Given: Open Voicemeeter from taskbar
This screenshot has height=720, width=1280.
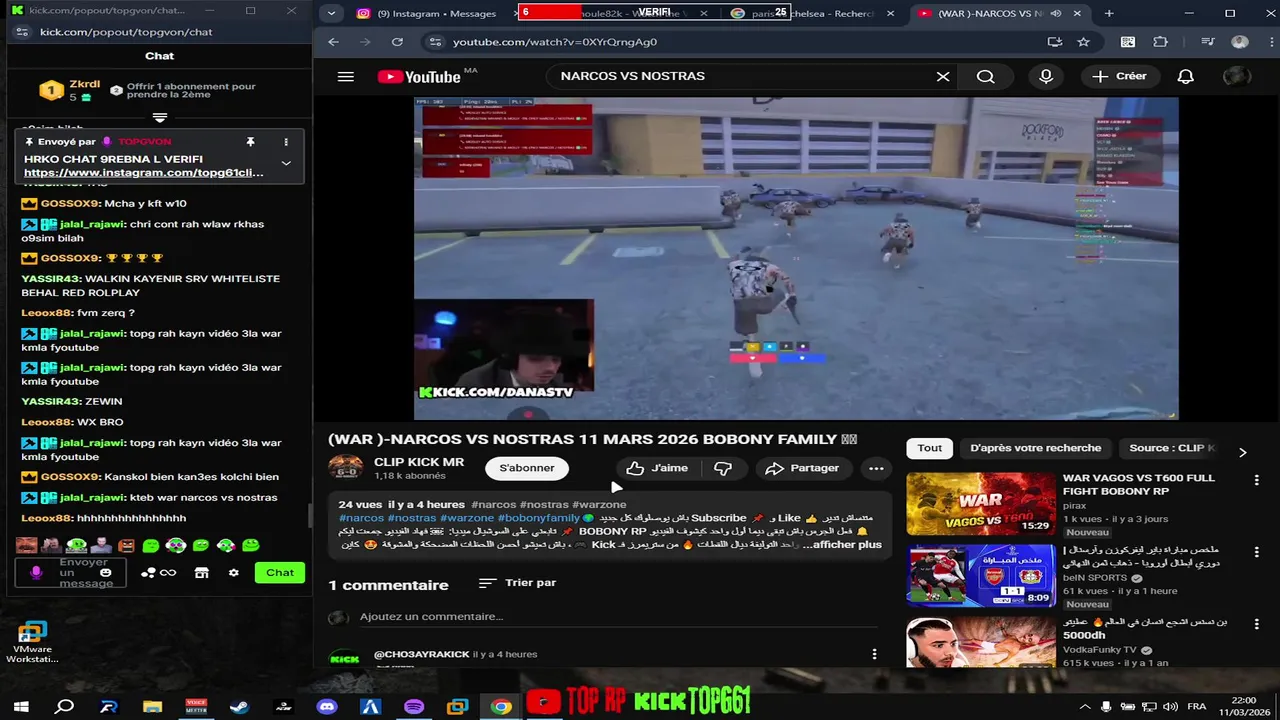Looking at the screenshot, I should click(x=196, y=706).
